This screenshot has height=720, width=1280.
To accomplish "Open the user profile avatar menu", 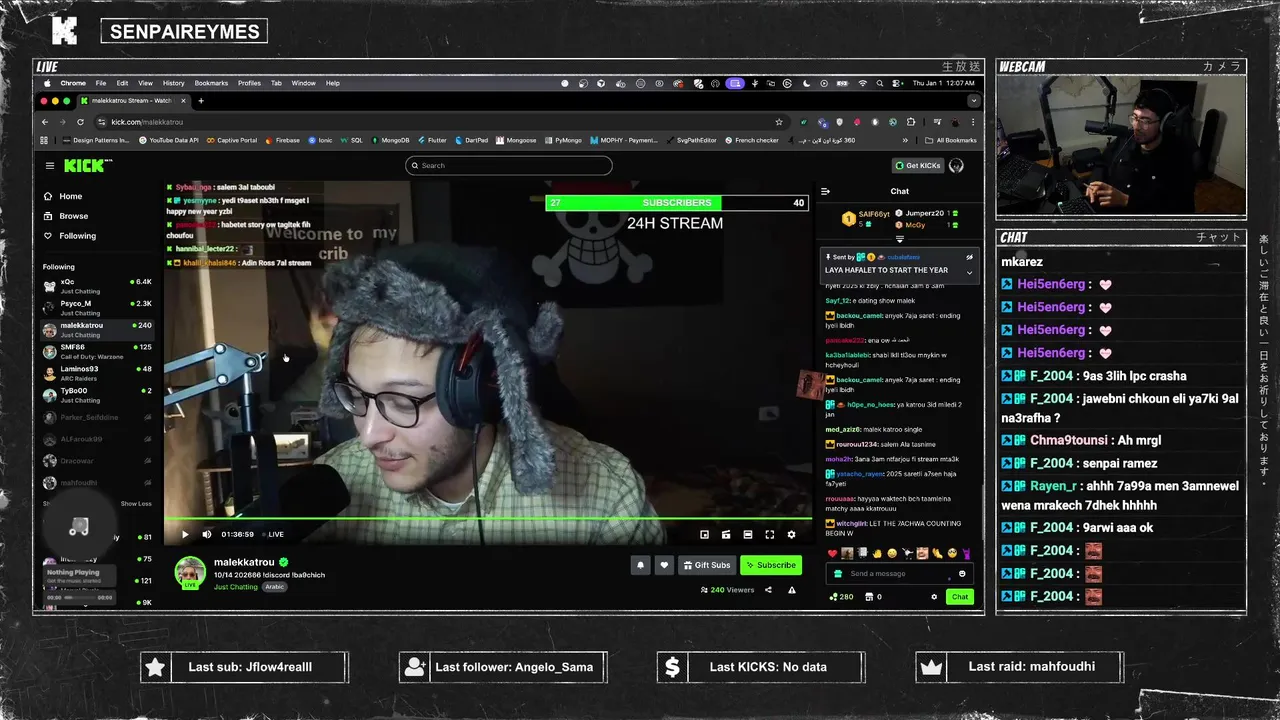I will tap(956, 165).
